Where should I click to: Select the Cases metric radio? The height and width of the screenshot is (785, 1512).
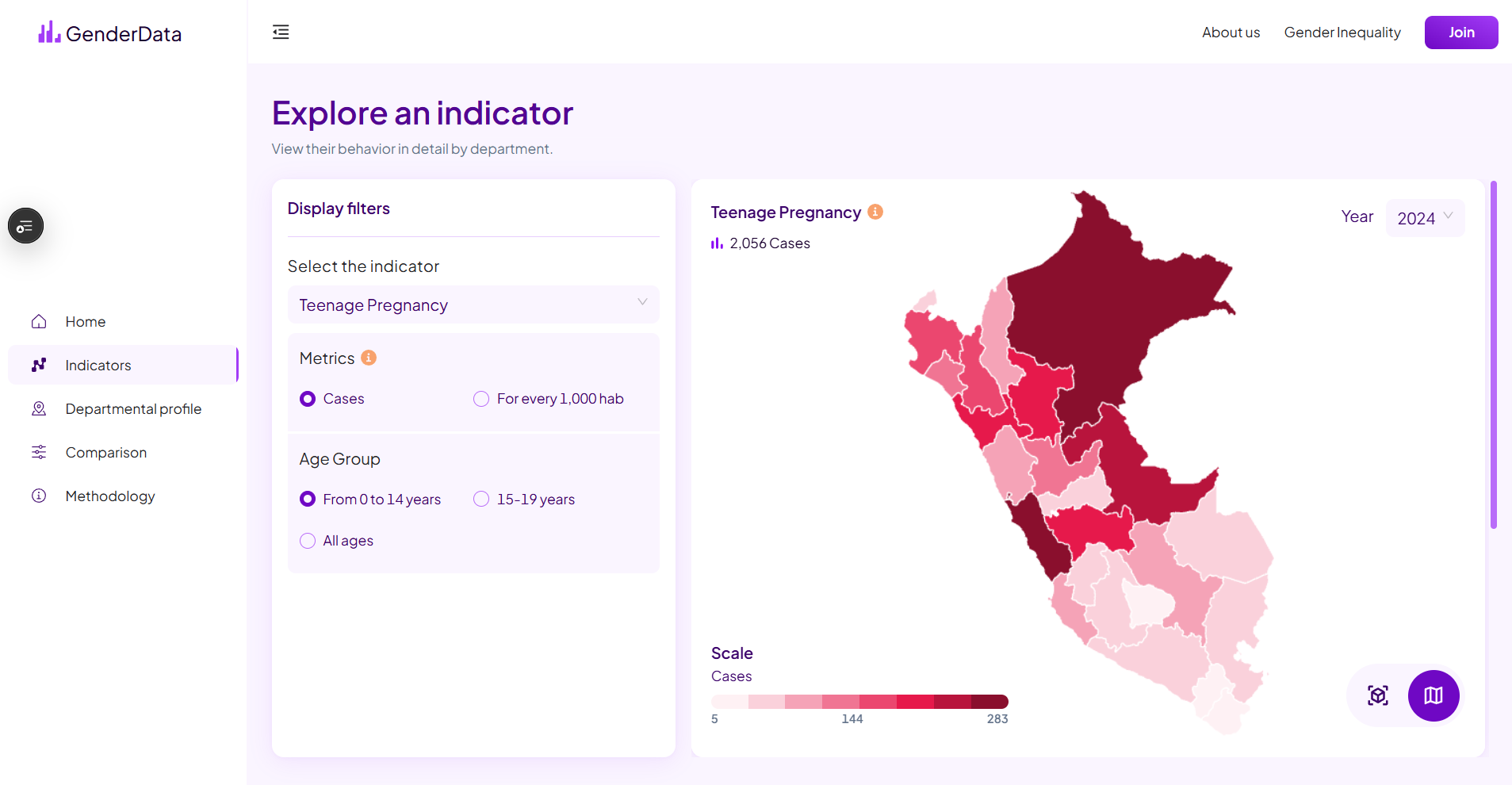point(308,399)
